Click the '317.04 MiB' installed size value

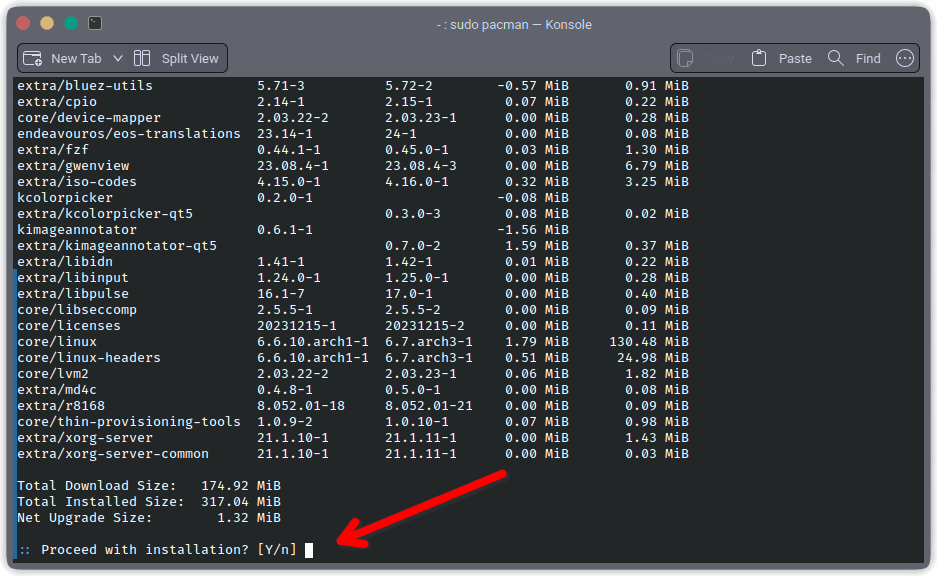(x=241, y=502)
